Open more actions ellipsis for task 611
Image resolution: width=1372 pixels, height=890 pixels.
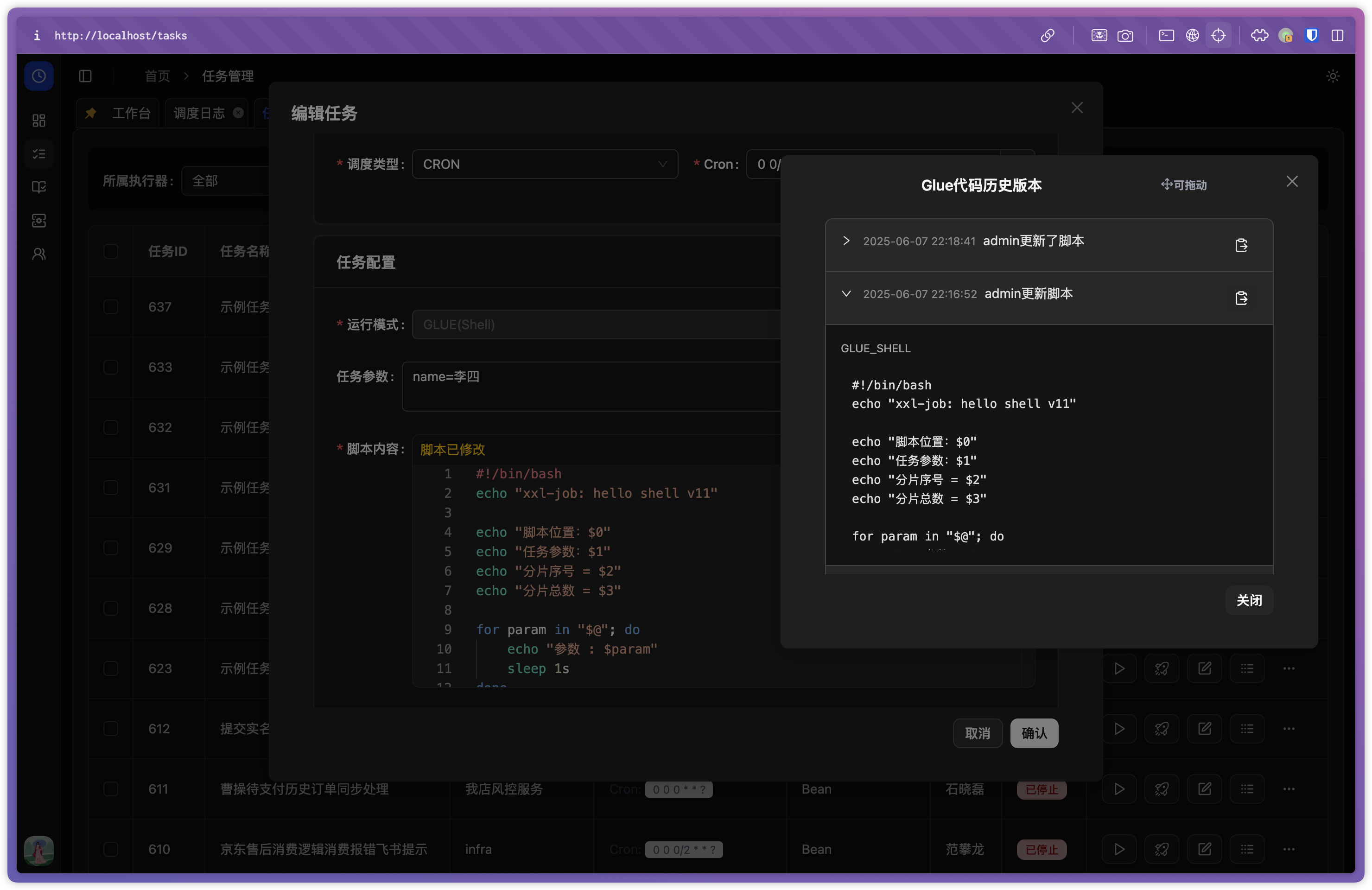coord(1289,789)
